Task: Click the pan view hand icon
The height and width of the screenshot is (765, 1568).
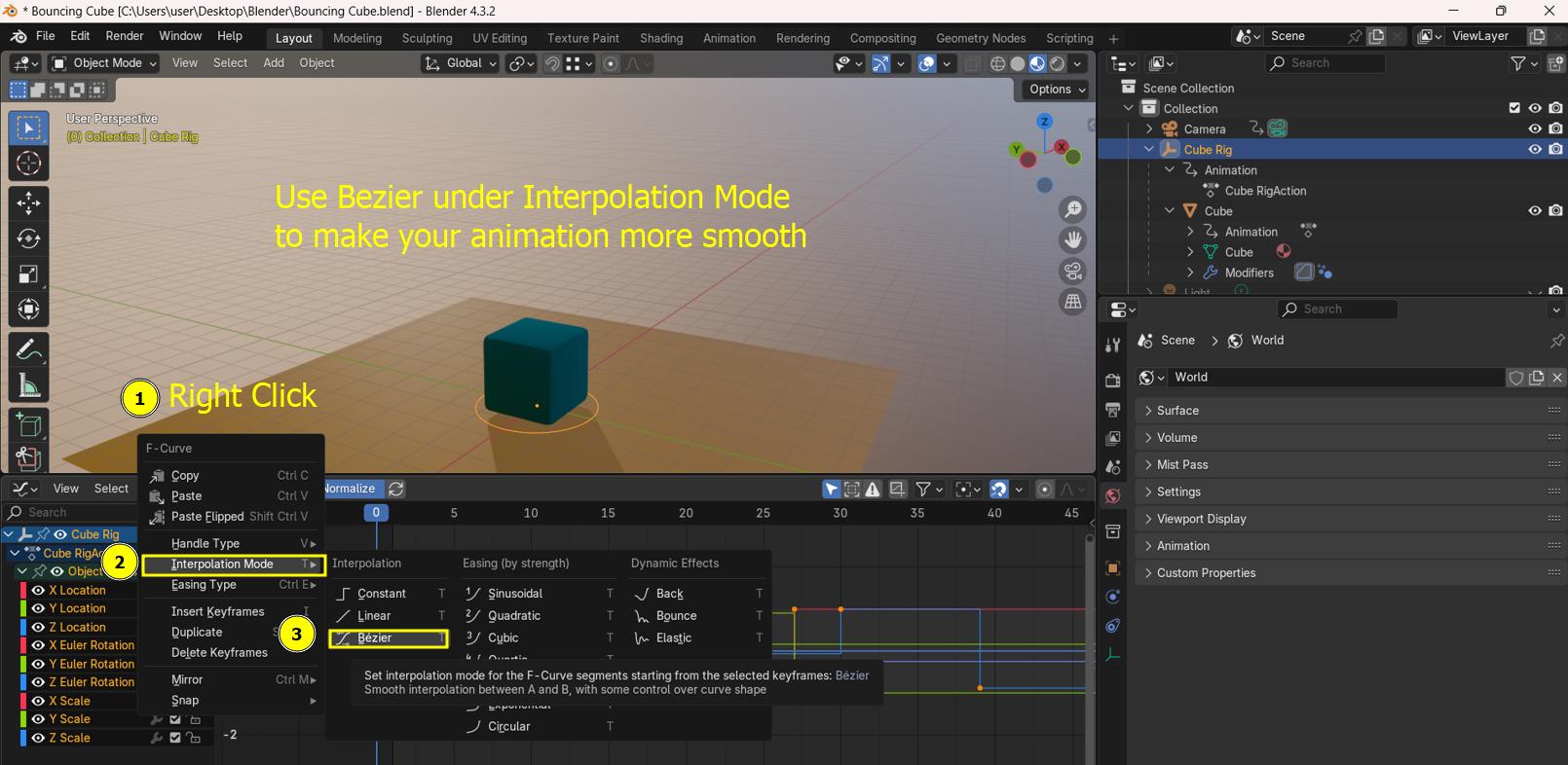Action: [1072, 239]
